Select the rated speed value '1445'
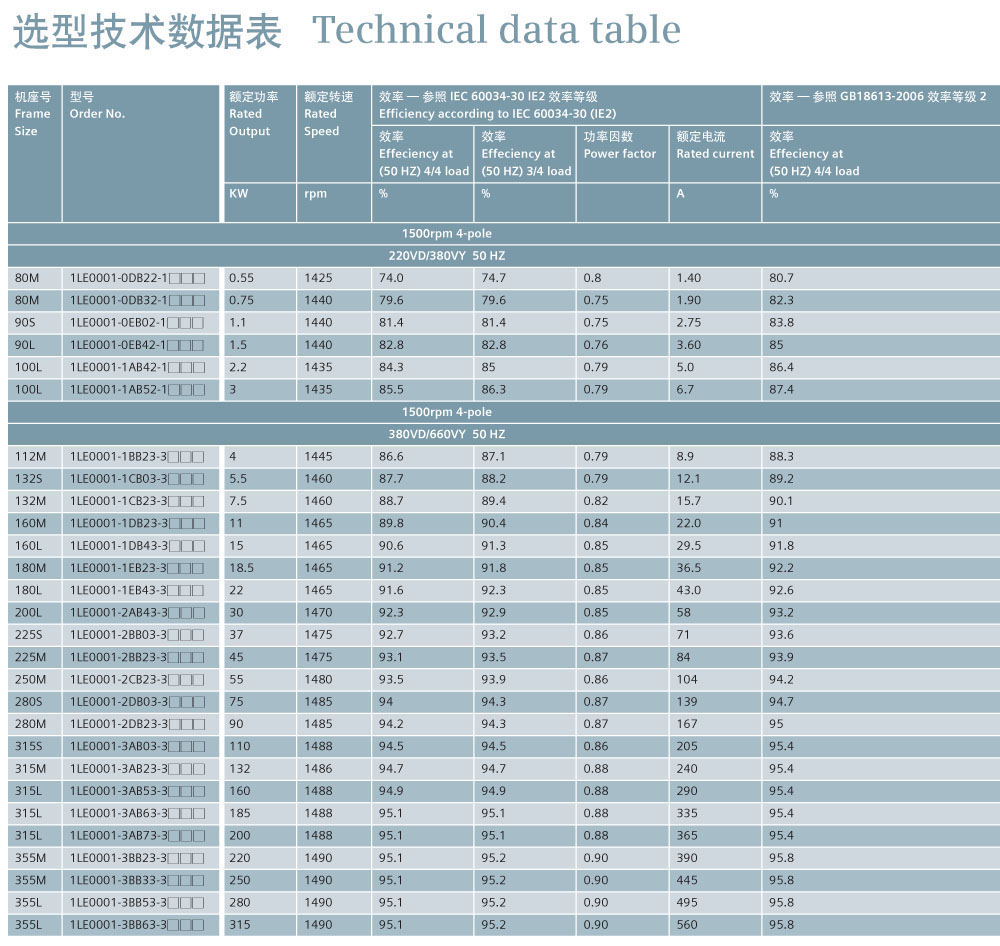Screen dimensions: 1000x946 click(x=318, y=456)
